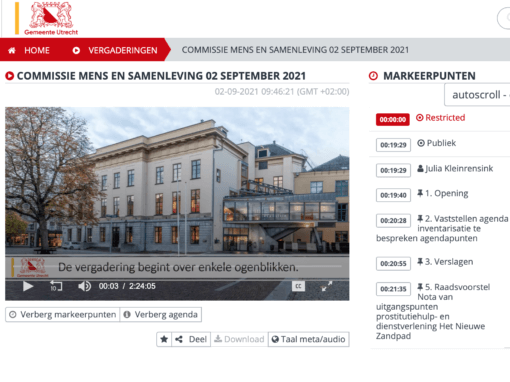Jump to 00:21:35 timestamp

(393, 289)
